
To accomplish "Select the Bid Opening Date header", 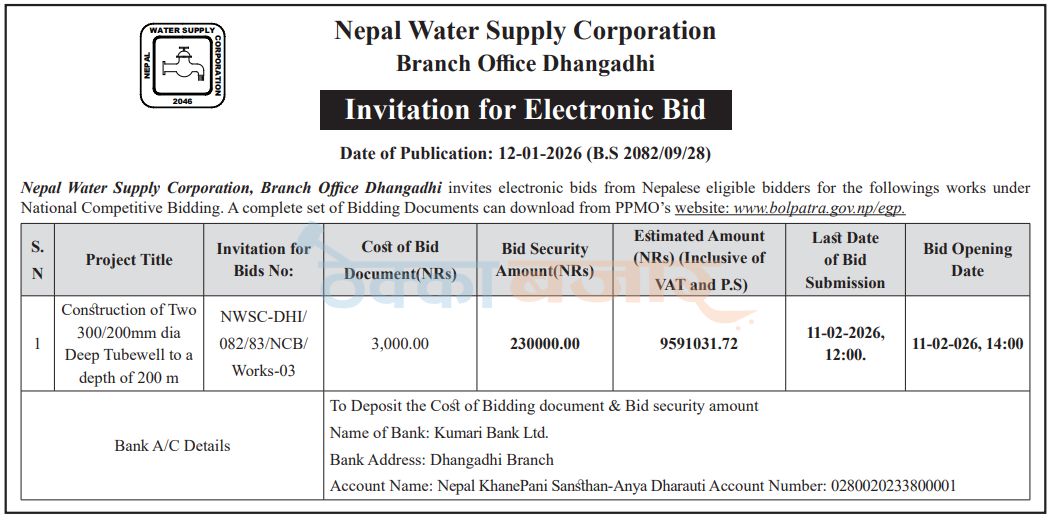I will (967, 260).
